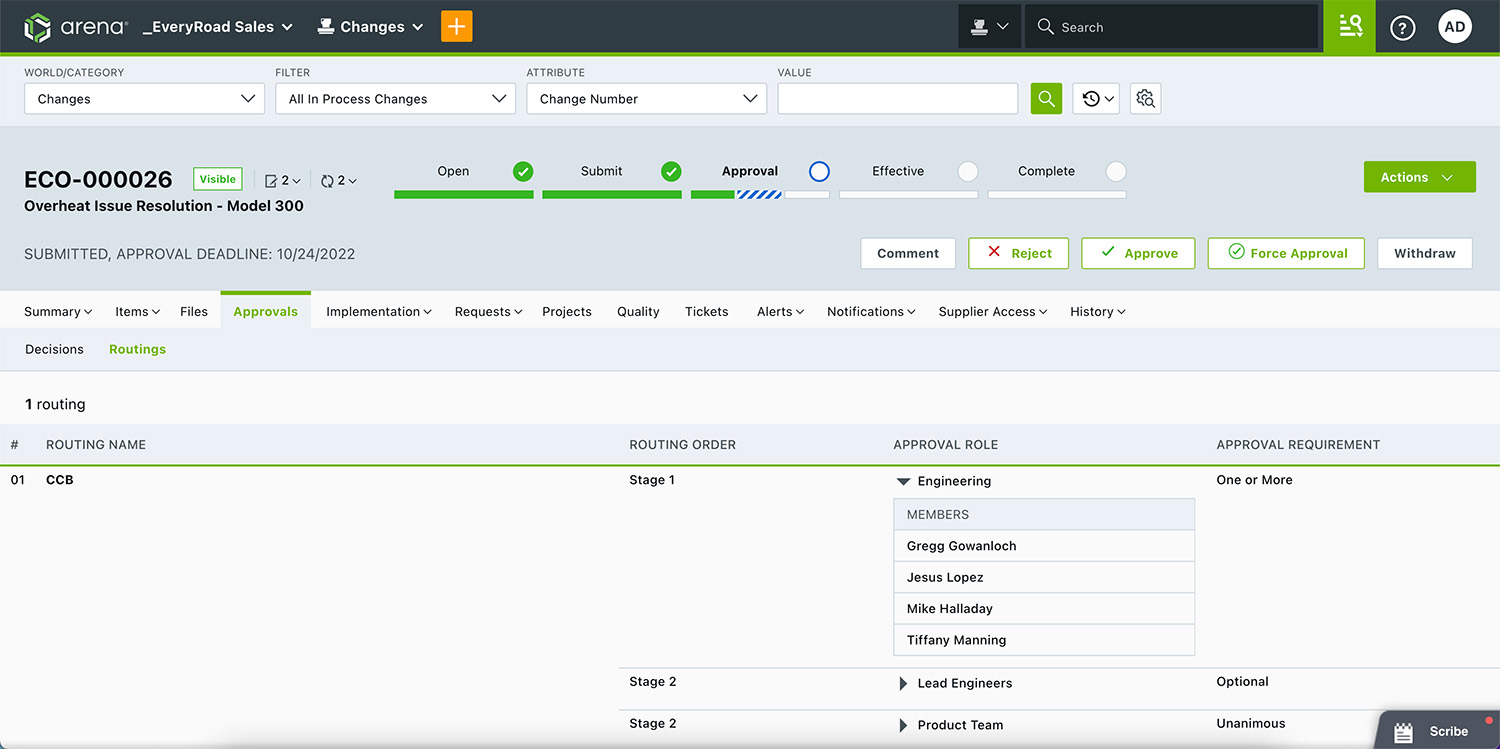
Task: Switch to the Decisions tab
Action: pyautogui.click(x=54, y=348)
